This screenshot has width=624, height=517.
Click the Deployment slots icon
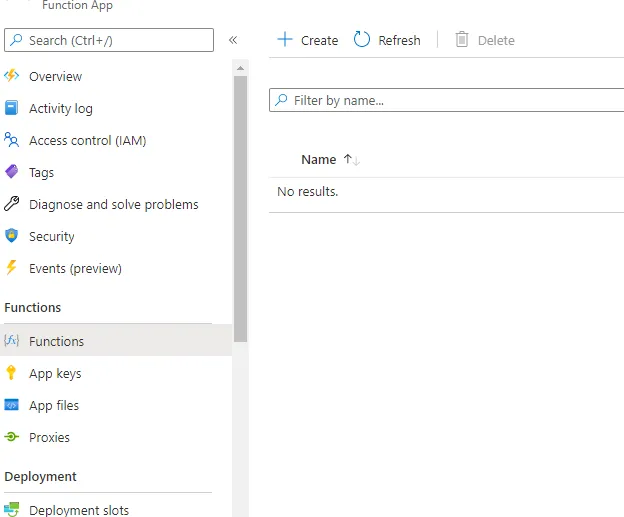[12, 509]
